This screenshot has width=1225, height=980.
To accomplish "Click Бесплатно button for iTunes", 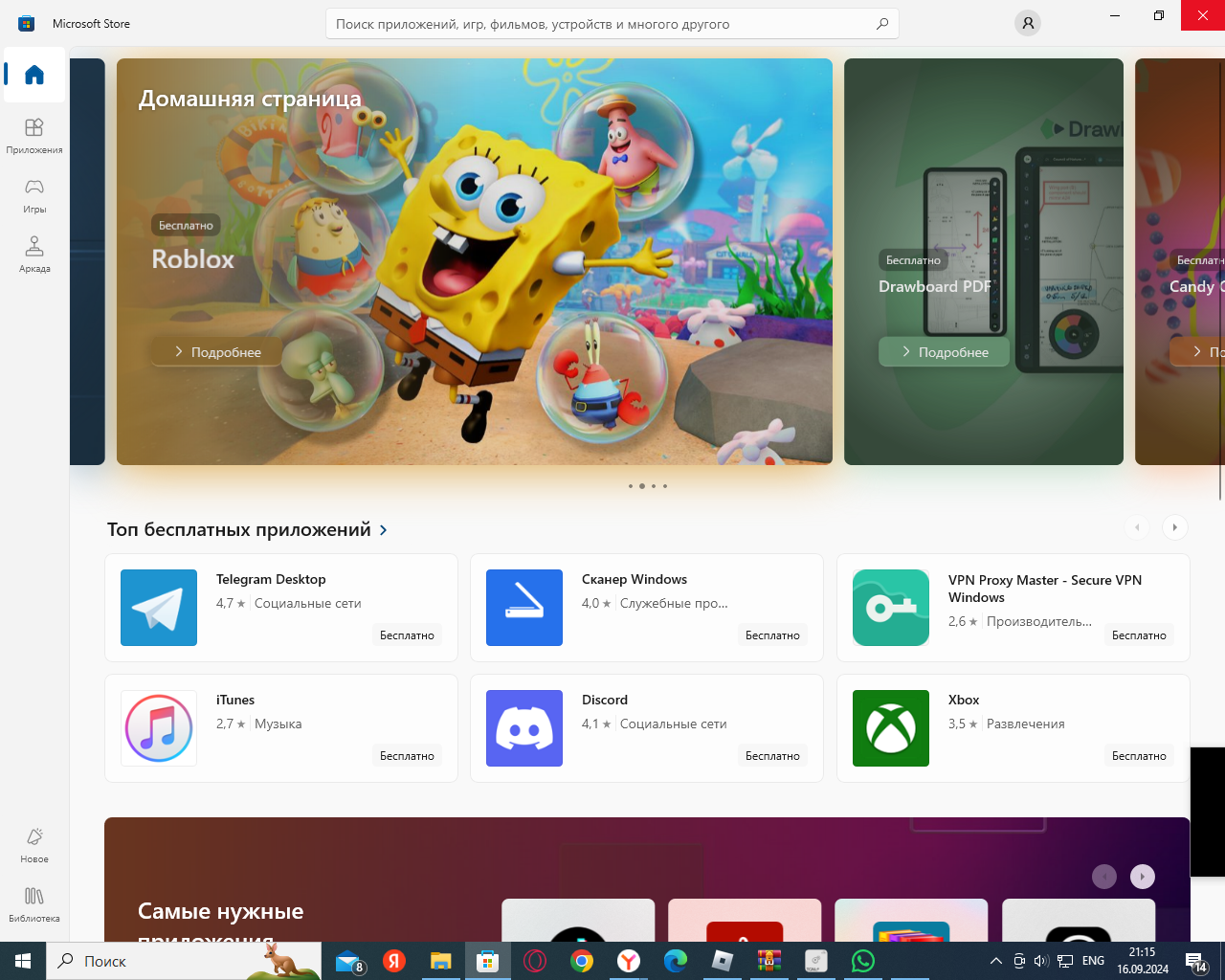I will pyautogui.click(x=407, y=756).
